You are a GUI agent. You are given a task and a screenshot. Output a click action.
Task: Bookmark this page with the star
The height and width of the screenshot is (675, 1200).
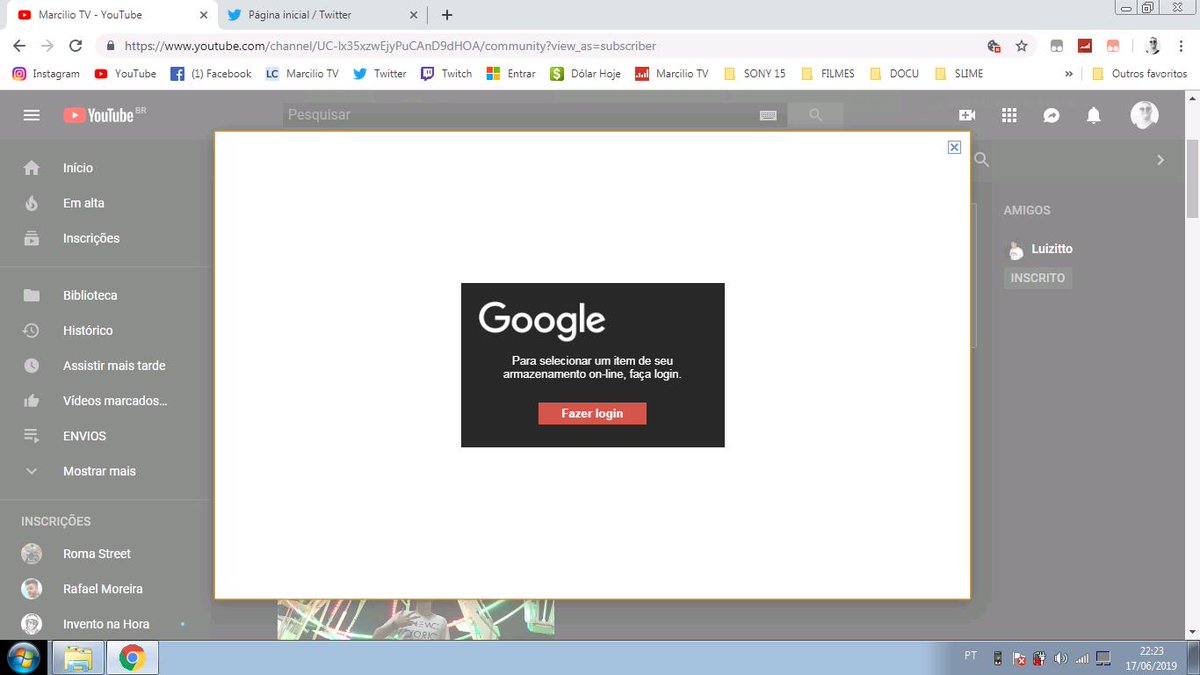tap(1021, 46)
